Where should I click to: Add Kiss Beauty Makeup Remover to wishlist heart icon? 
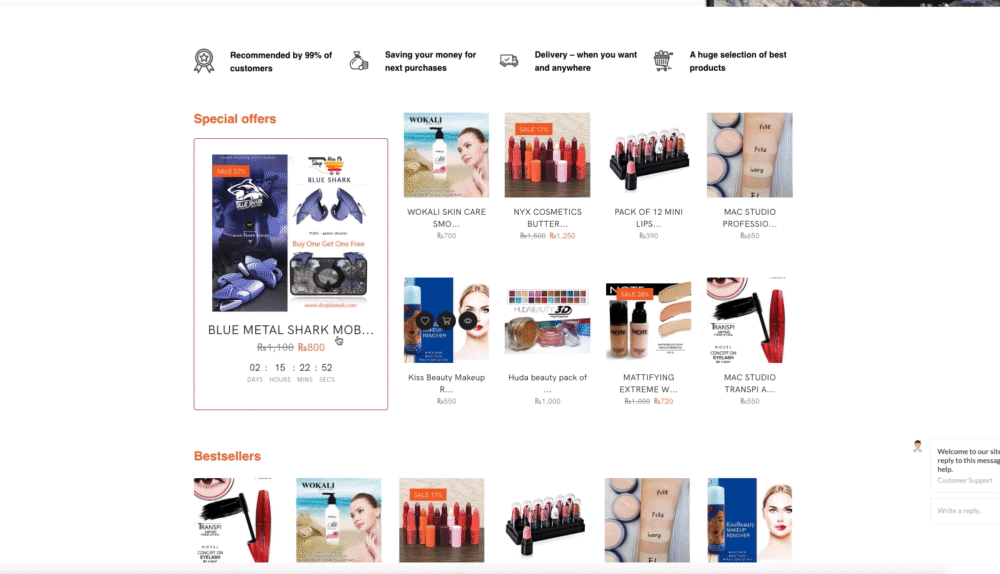(x=425, y=321)
